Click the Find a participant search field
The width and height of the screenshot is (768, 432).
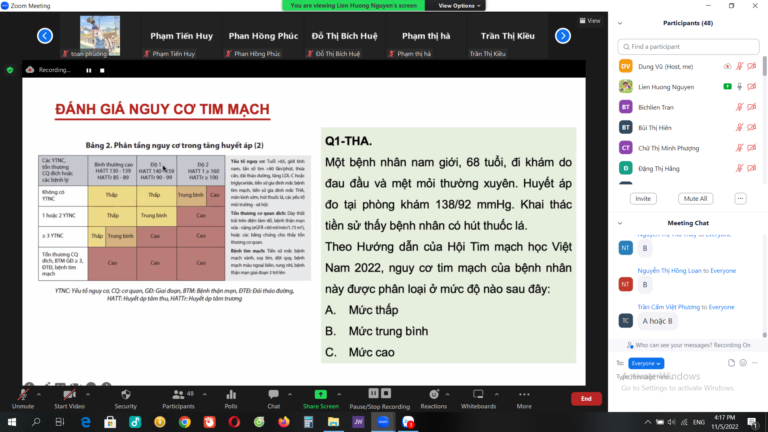point(690,46)
